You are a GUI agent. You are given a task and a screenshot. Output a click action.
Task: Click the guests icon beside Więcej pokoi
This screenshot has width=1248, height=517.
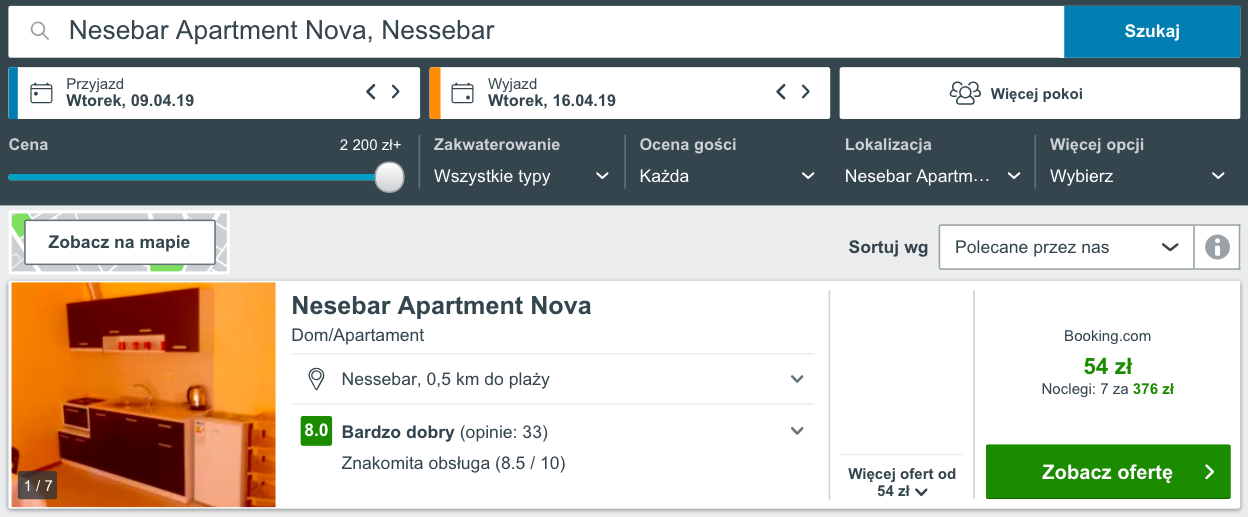[x=965, y=93]
